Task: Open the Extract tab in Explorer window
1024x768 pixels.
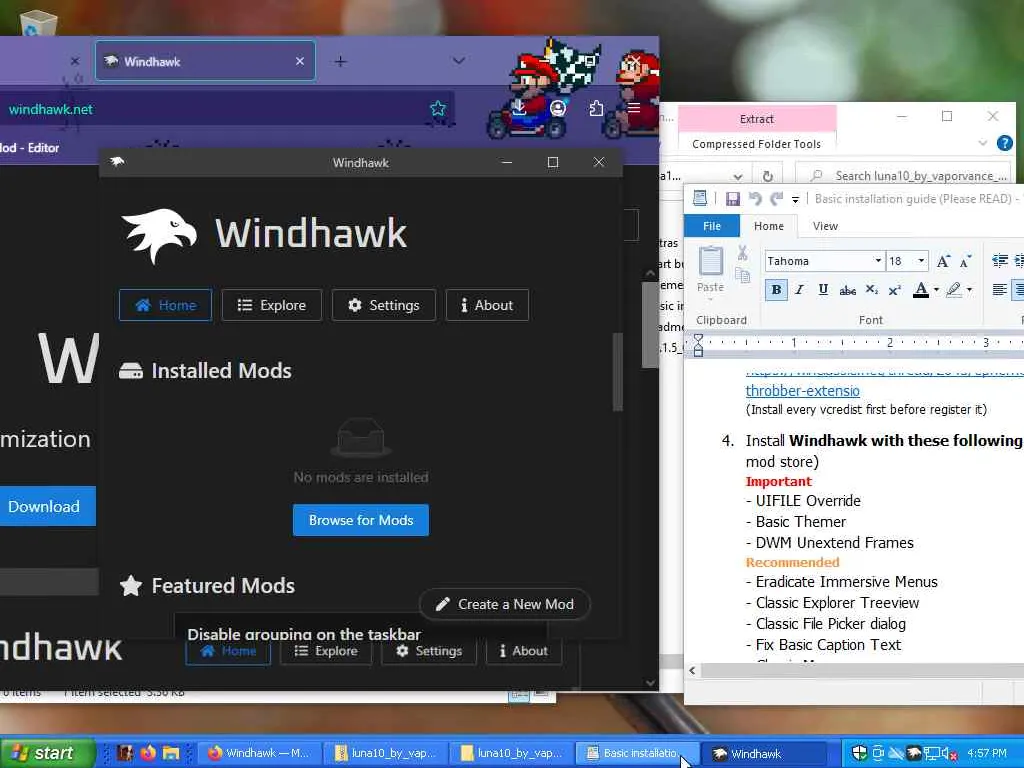Action: pyautogui.click(x=757, y=119)
